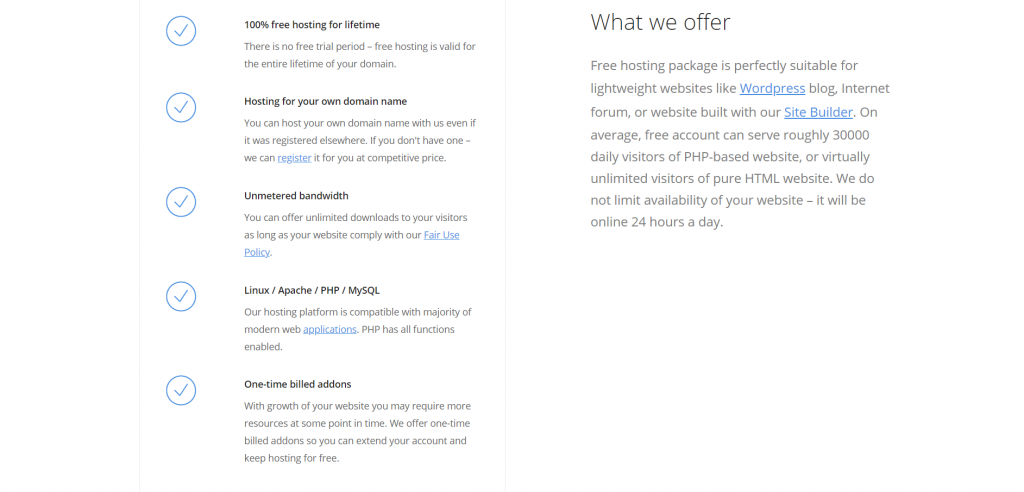Screen dimensions: 1024x492
Task: Click checkmark icon beside One-time billed addons
Action: click(181, 390)
